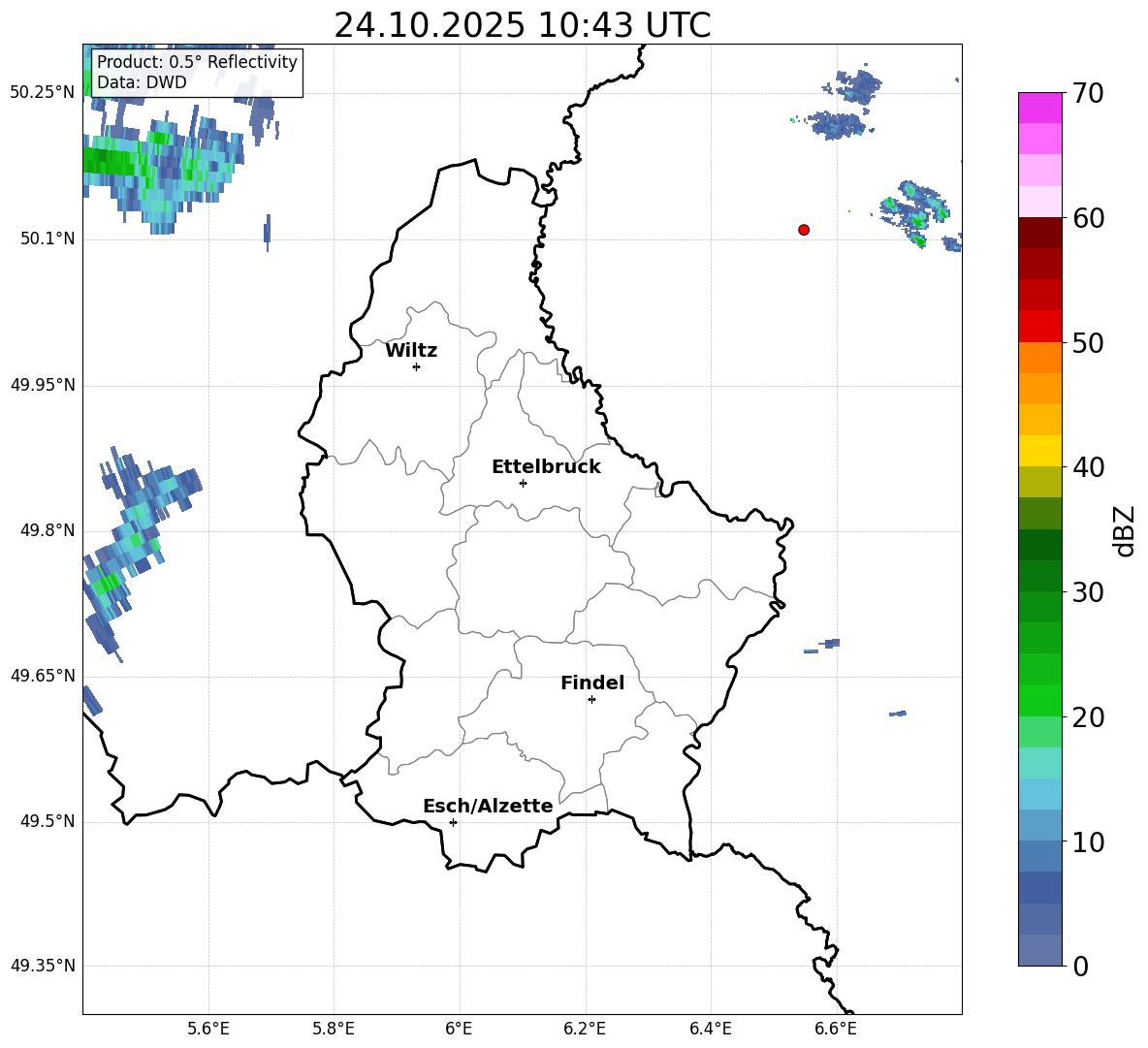Click the 49.95°N latitude label
This screenshot has width=1148, height=1048.
pyautogui.click(x=43, y=385)
